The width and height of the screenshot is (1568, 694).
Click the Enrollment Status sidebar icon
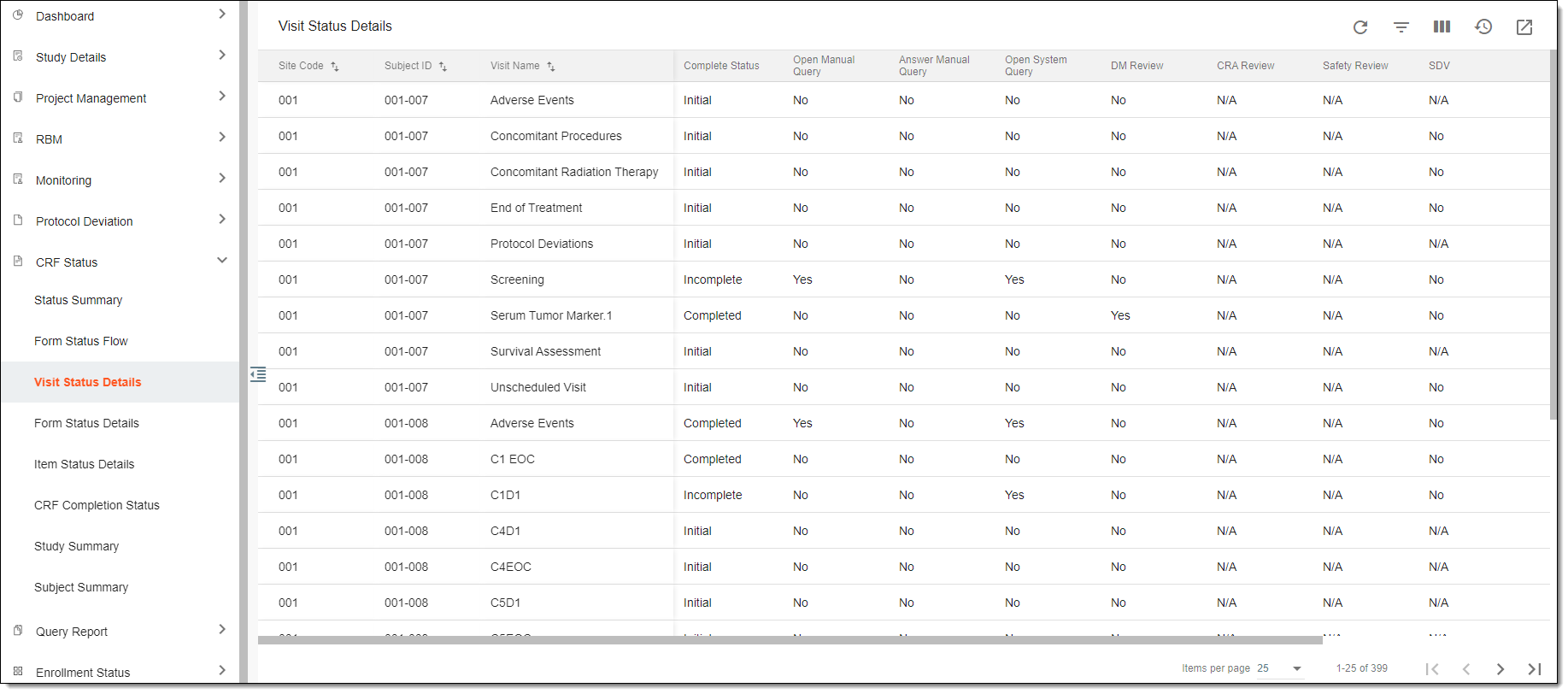point(18,671)
